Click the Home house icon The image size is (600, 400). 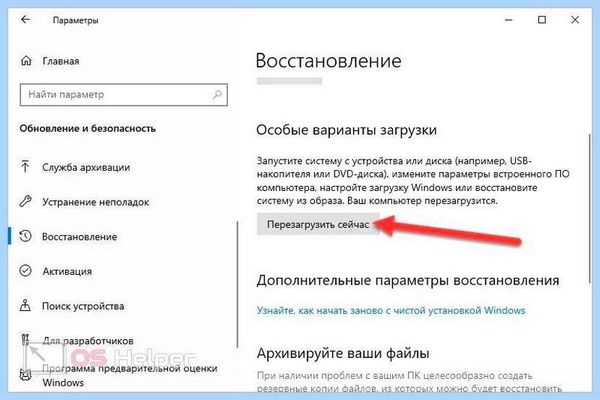click(26, 60)
